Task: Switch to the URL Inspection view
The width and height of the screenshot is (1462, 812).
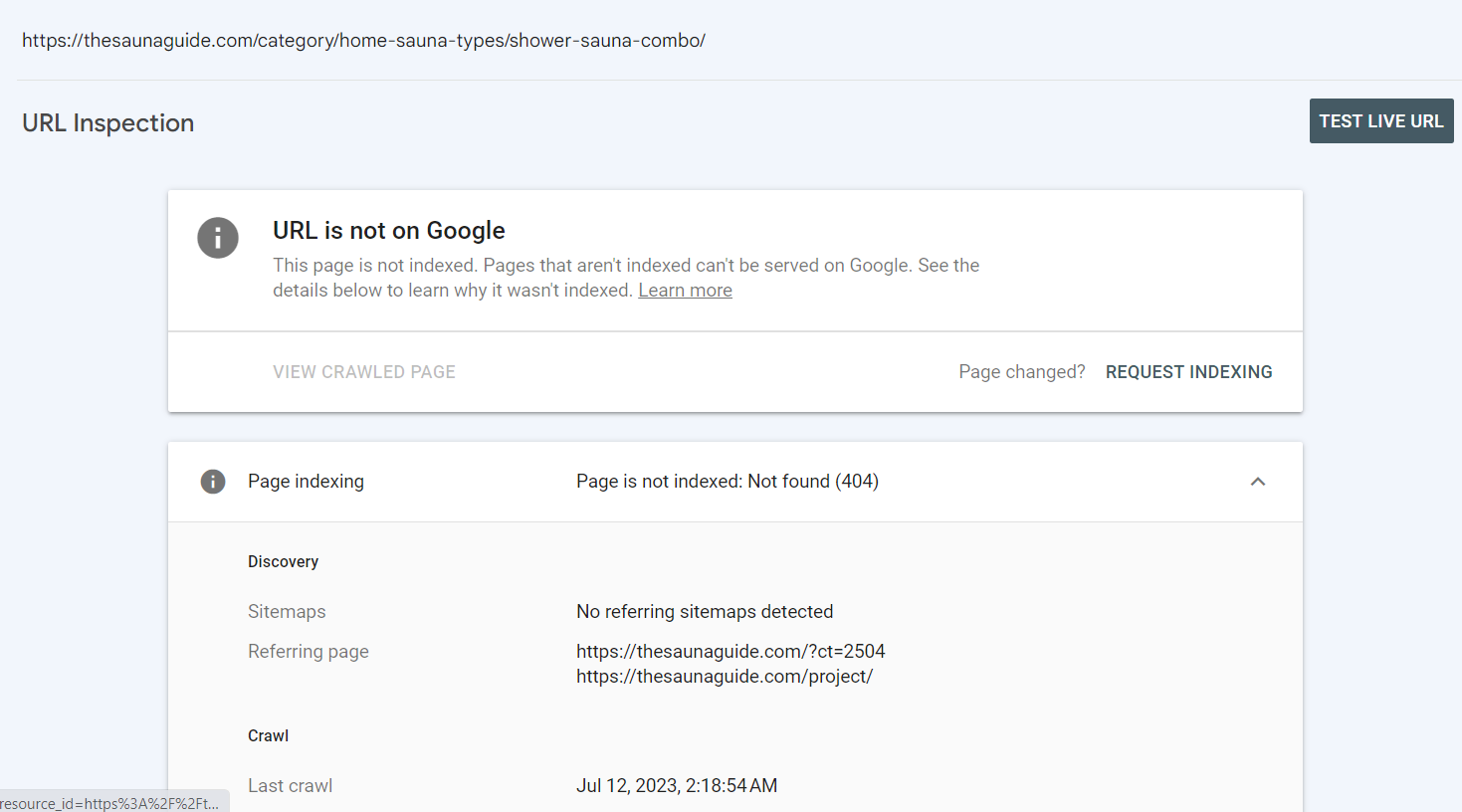Action: 107,122
